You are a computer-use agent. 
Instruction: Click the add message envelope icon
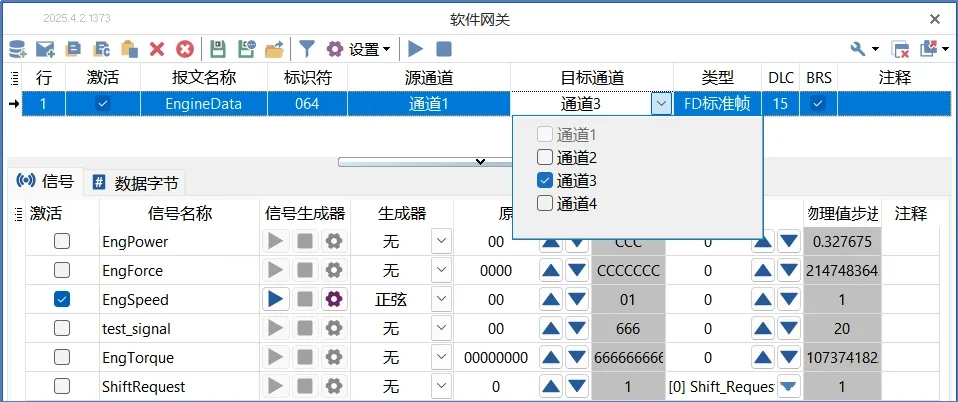(45, 48)
